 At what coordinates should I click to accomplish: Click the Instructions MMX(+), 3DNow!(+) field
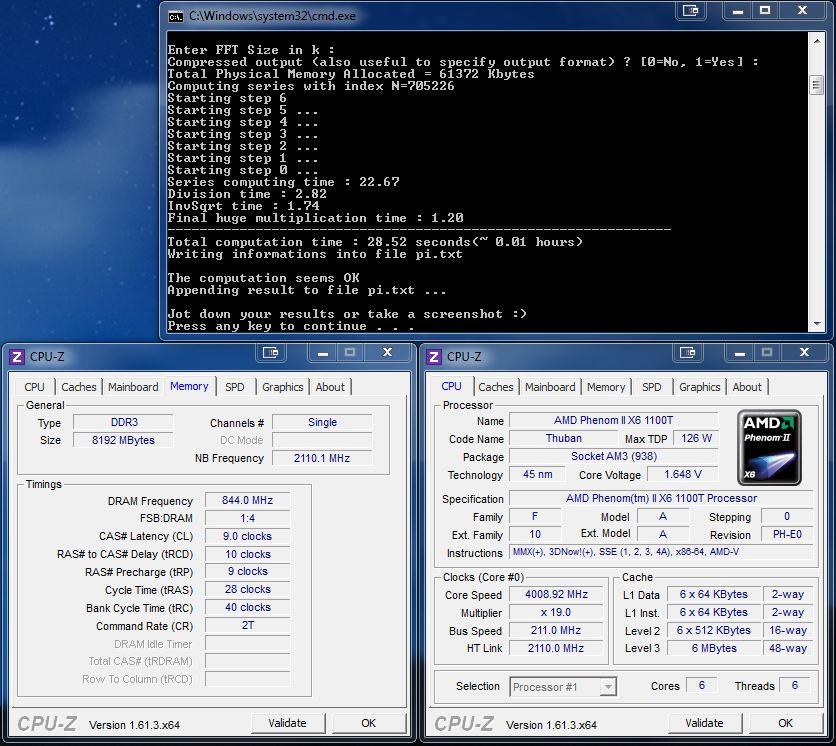[x=661, y=552]
